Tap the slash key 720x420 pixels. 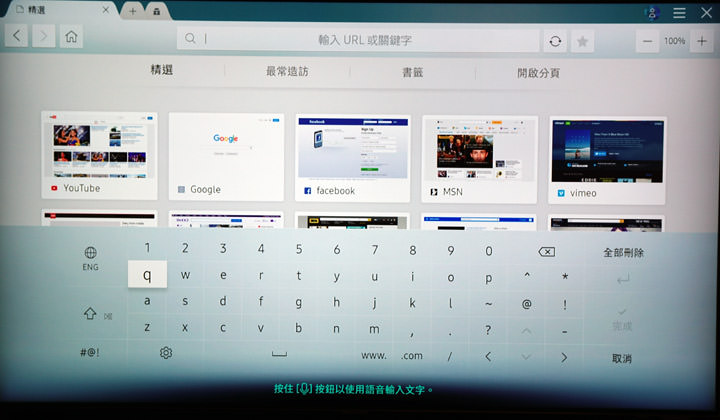pyautogui.click(x=450, y=356)
